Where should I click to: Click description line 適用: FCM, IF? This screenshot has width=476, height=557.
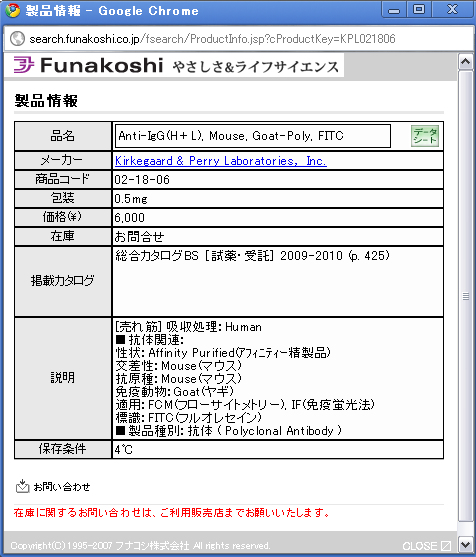click(x=245, y=405)
